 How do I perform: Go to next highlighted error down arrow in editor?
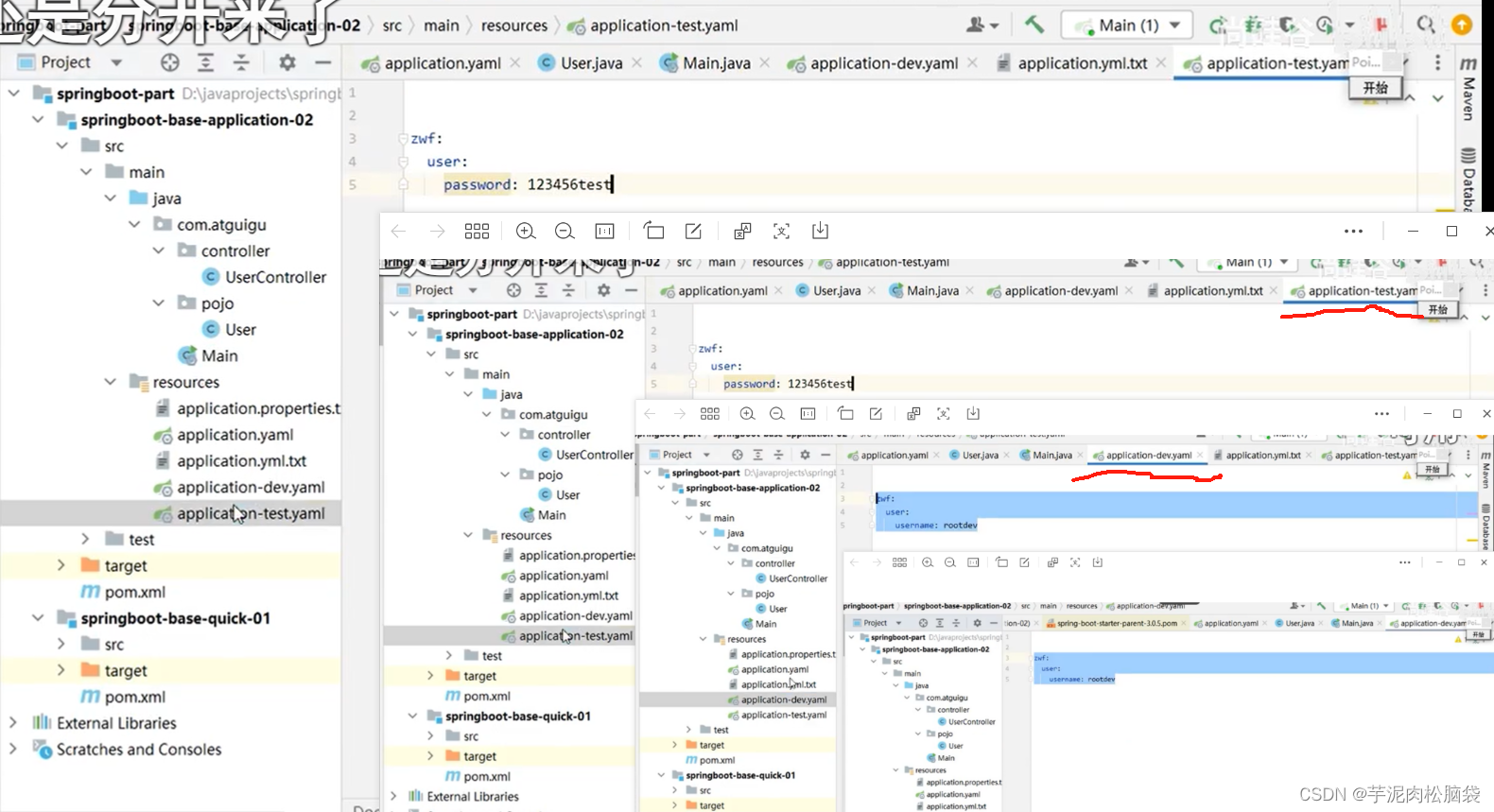(1437, 98)
